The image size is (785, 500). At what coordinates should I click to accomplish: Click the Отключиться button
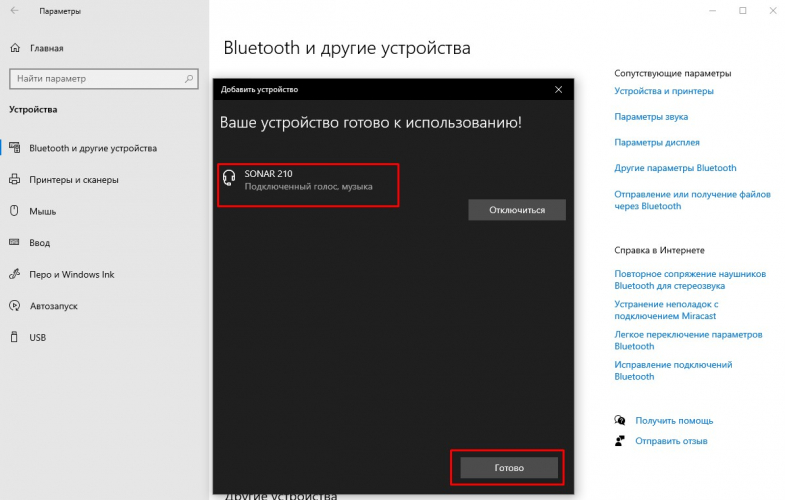tap(517, 210)
